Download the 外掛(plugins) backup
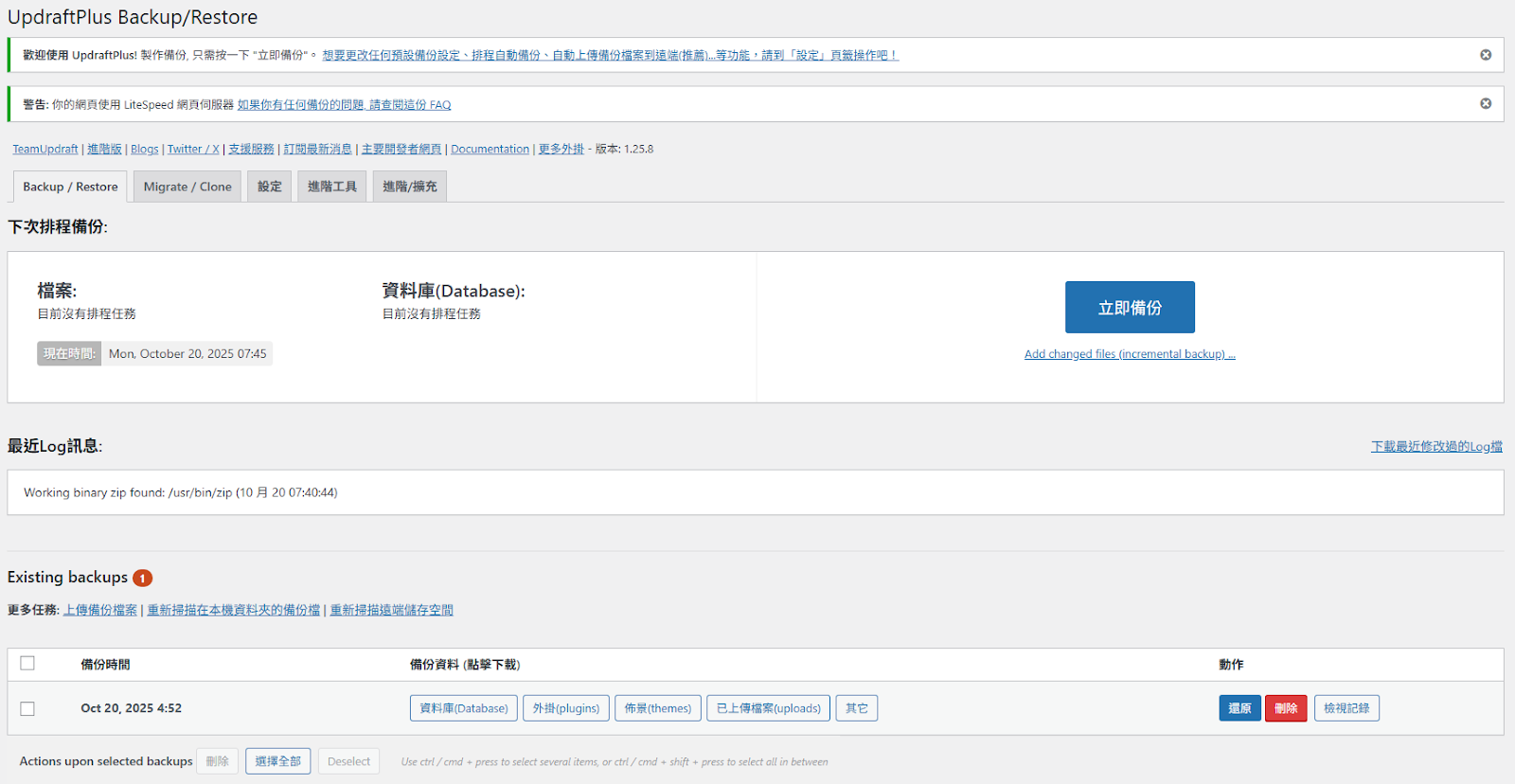Viewport: 1515px width, 784px height. [565, 708]
